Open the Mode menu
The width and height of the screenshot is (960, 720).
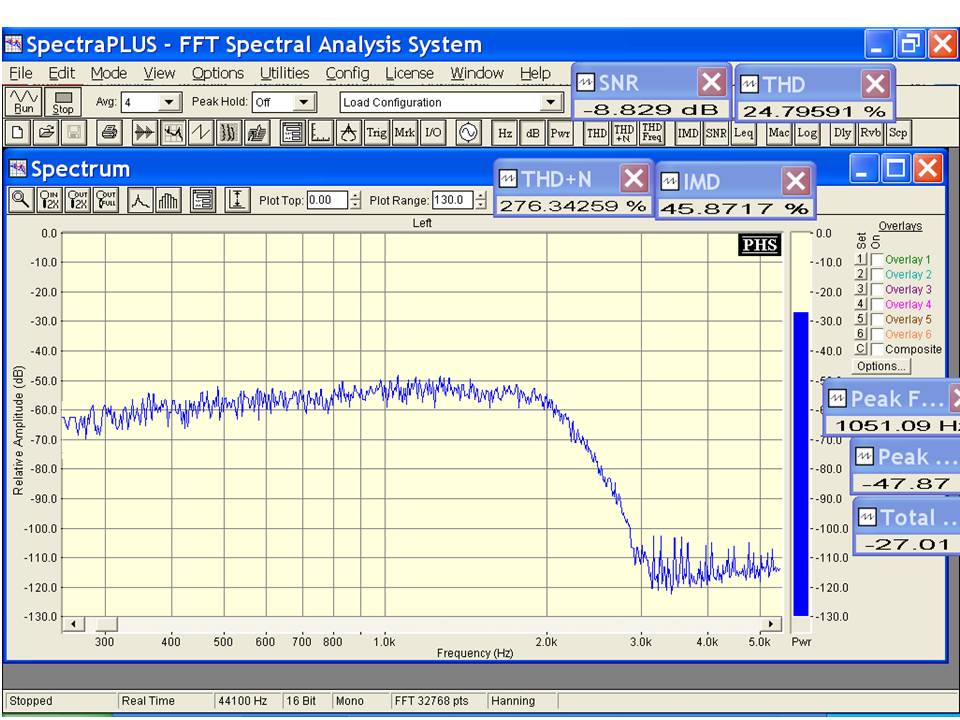[x=109, y=73]
